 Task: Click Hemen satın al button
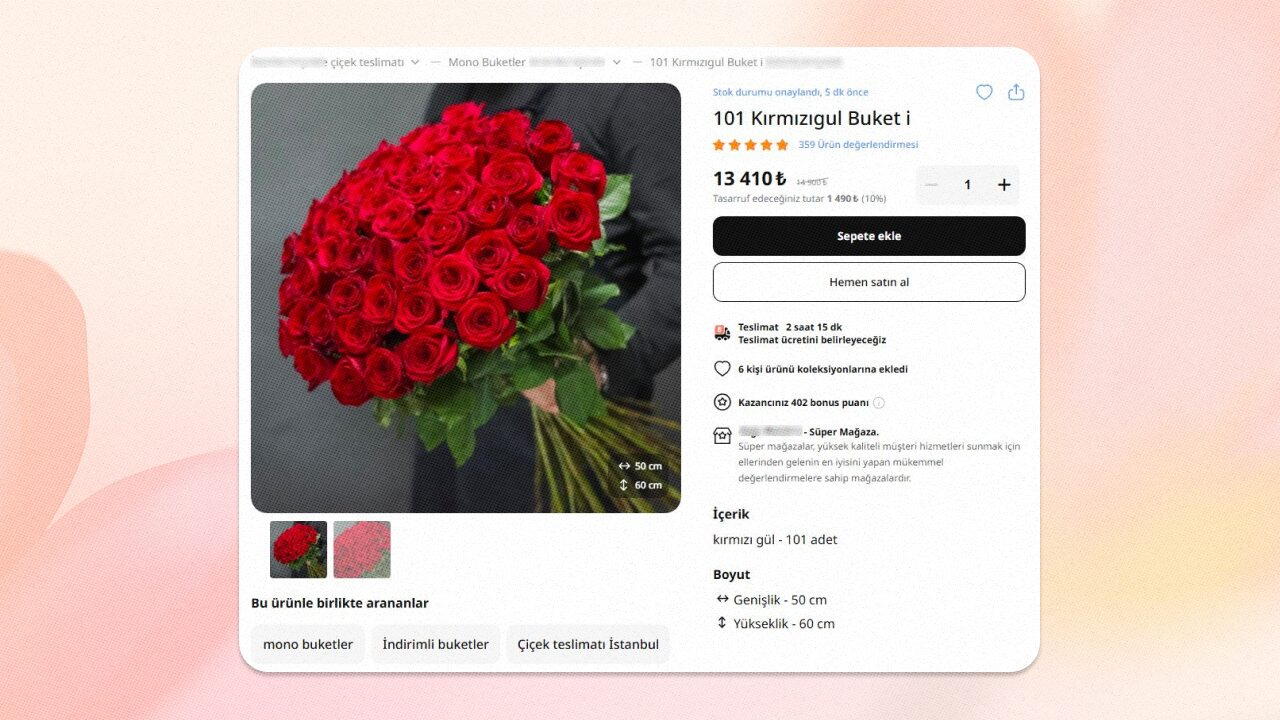[x=869, y=282]
